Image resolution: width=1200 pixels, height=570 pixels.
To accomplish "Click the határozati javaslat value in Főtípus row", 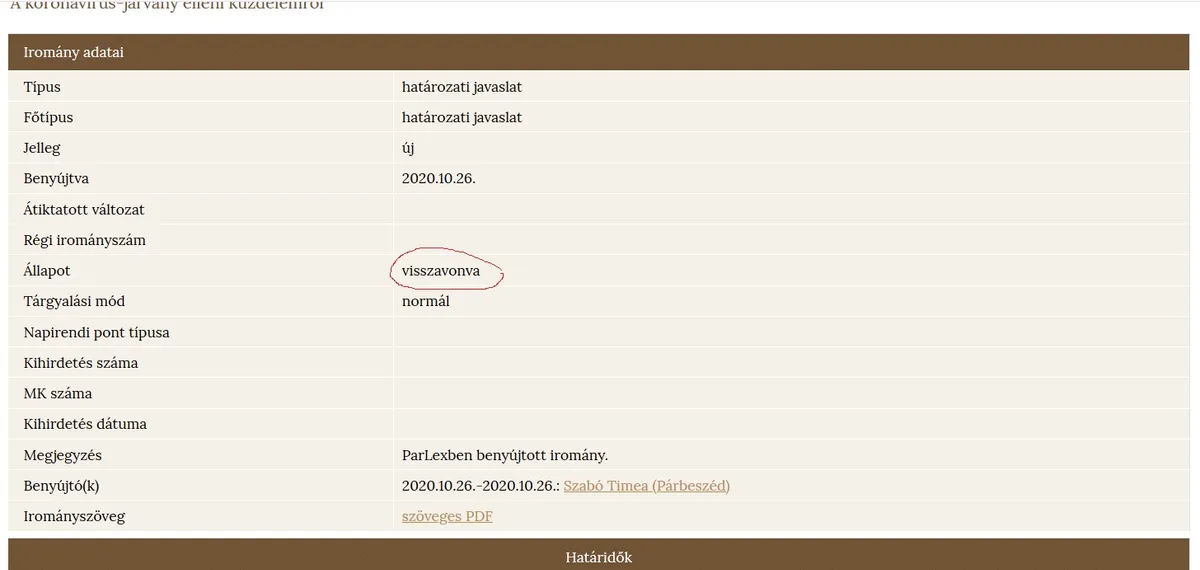I will 461,118.
